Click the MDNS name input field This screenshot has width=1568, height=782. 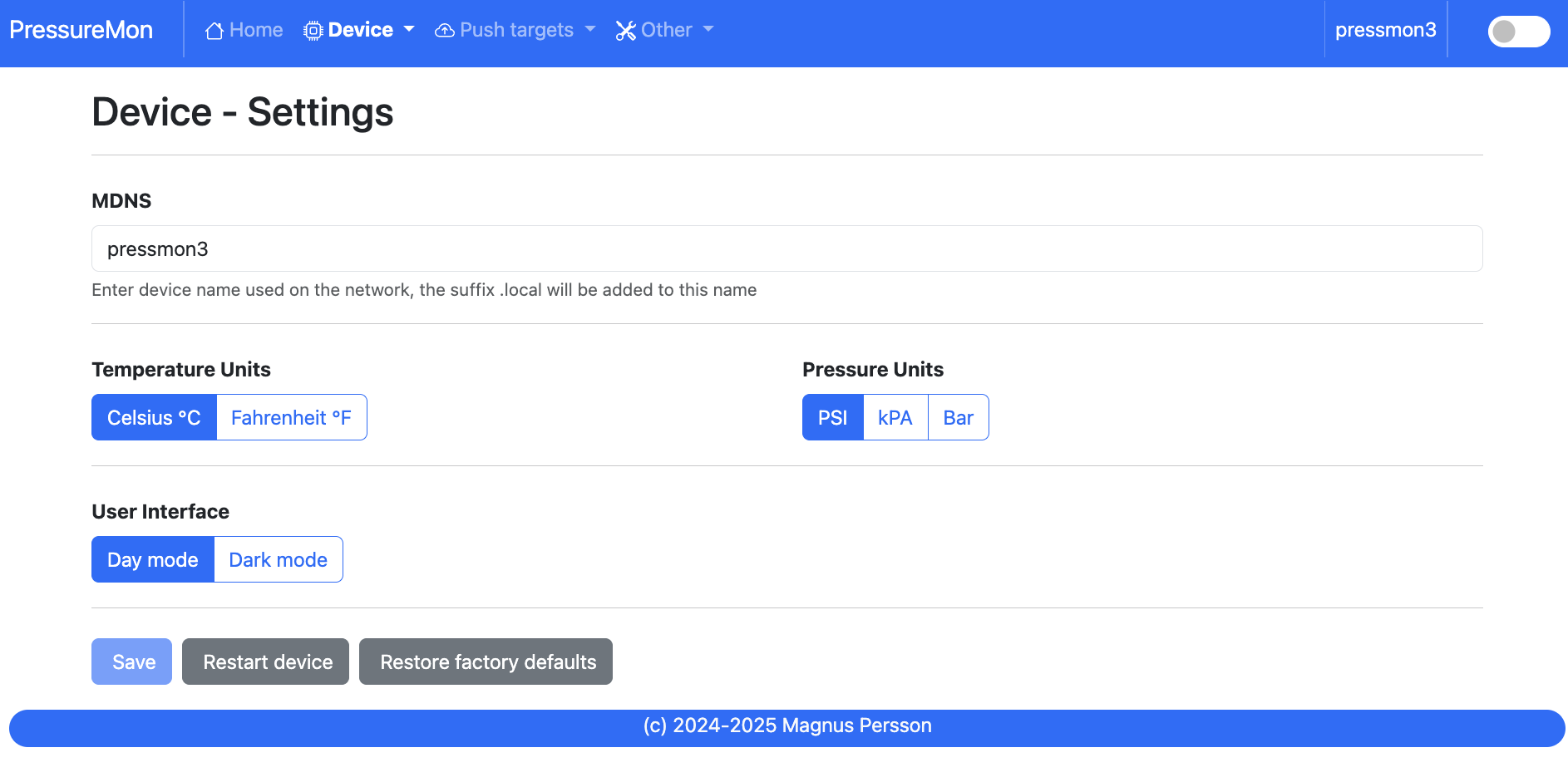point(787,248)
